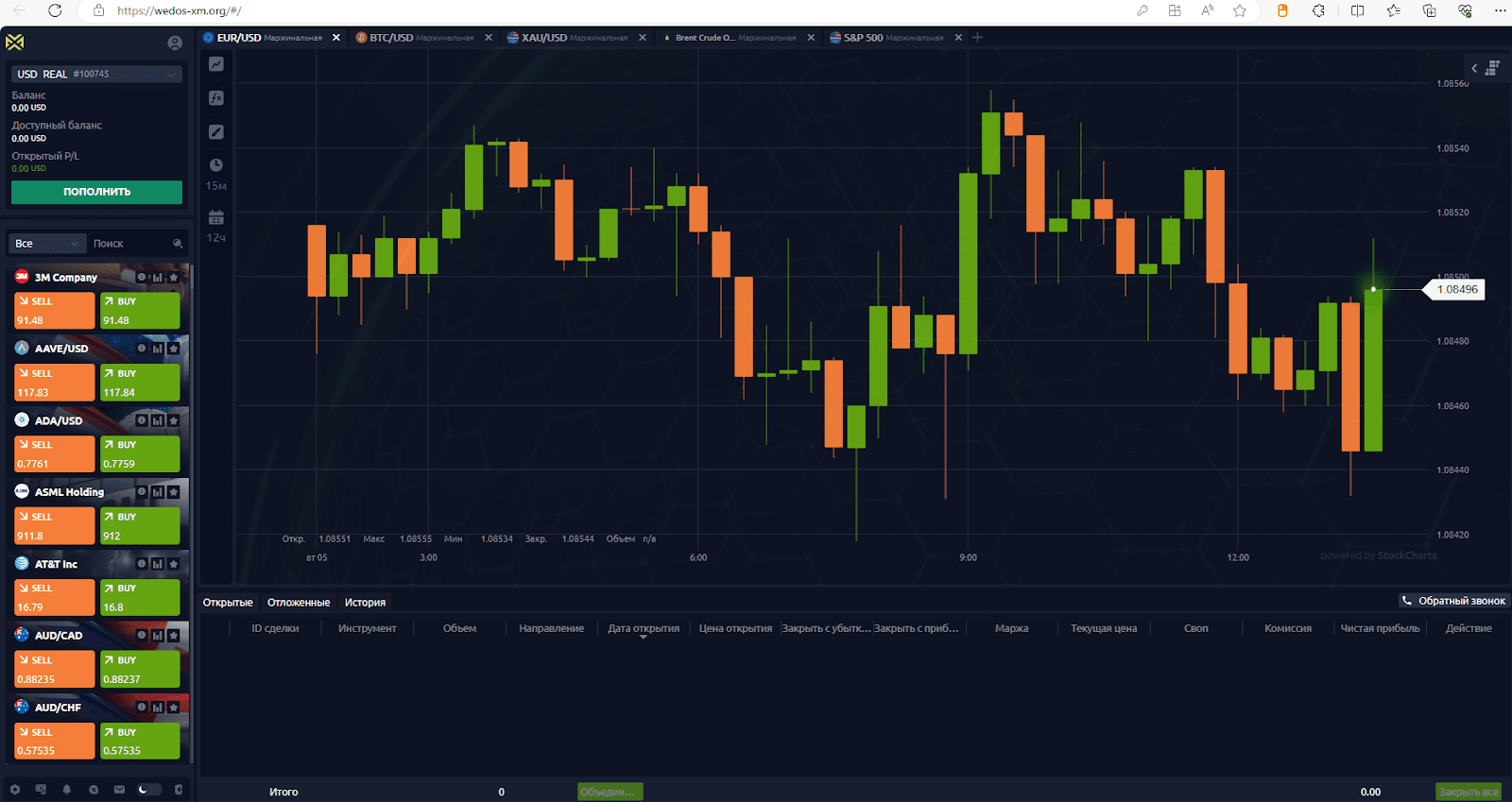Change the 15м timeframe clock
1512x802 pixels.
point(216,164)
